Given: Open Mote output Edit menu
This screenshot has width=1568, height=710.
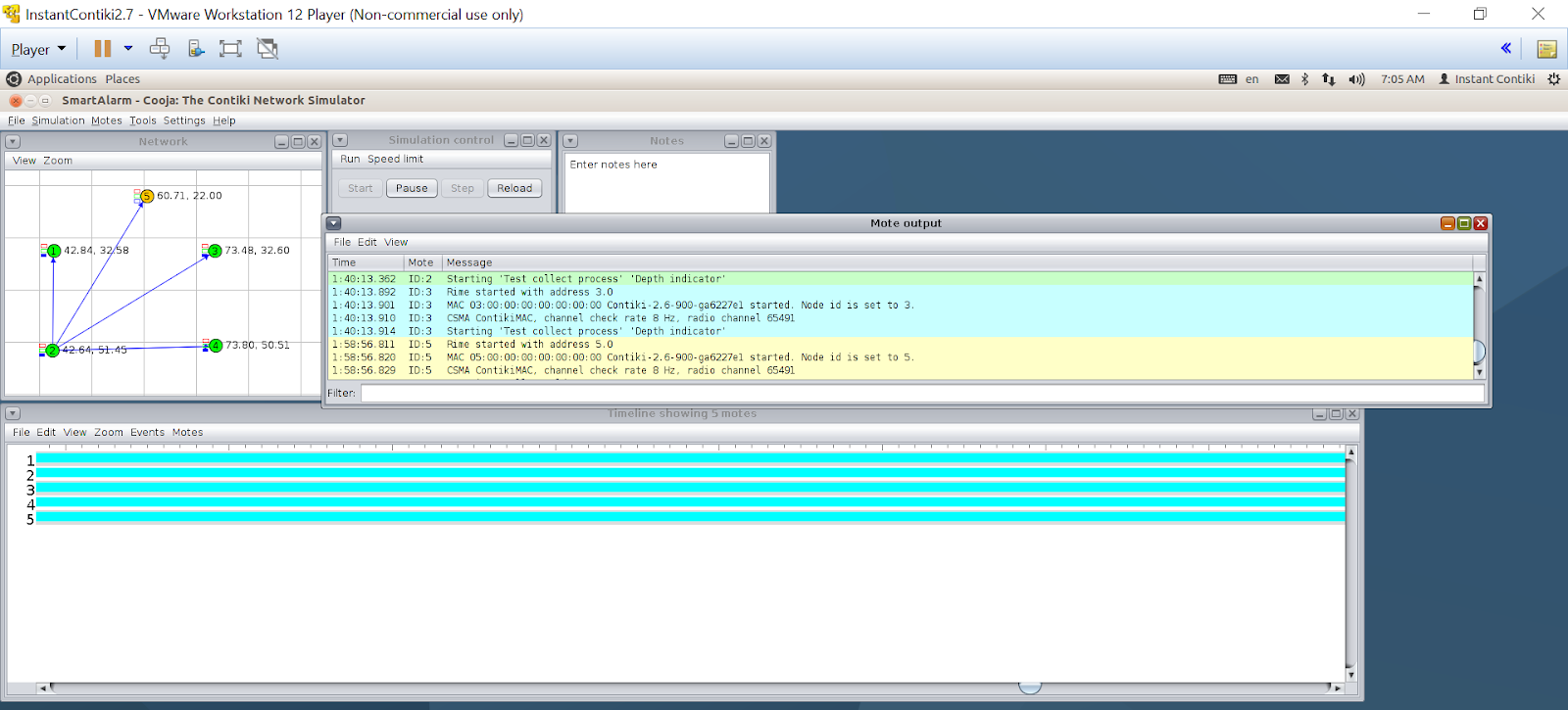Looking at the screenshot, I should click(x=367, y=242).
